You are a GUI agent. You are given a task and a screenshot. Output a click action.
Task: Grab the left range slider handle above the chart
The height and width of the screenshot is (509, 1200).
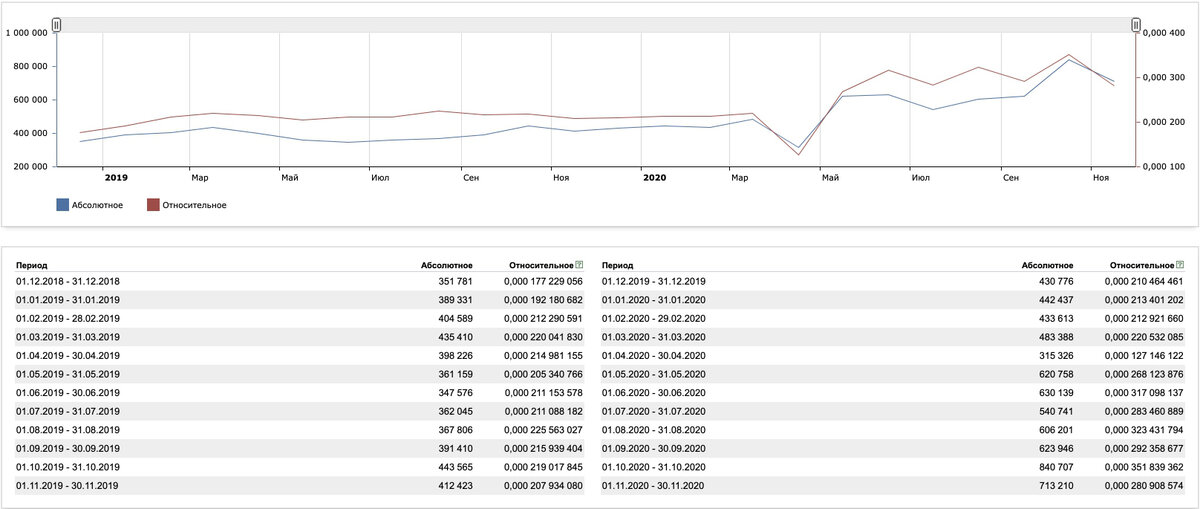click(x=57, y=24)
